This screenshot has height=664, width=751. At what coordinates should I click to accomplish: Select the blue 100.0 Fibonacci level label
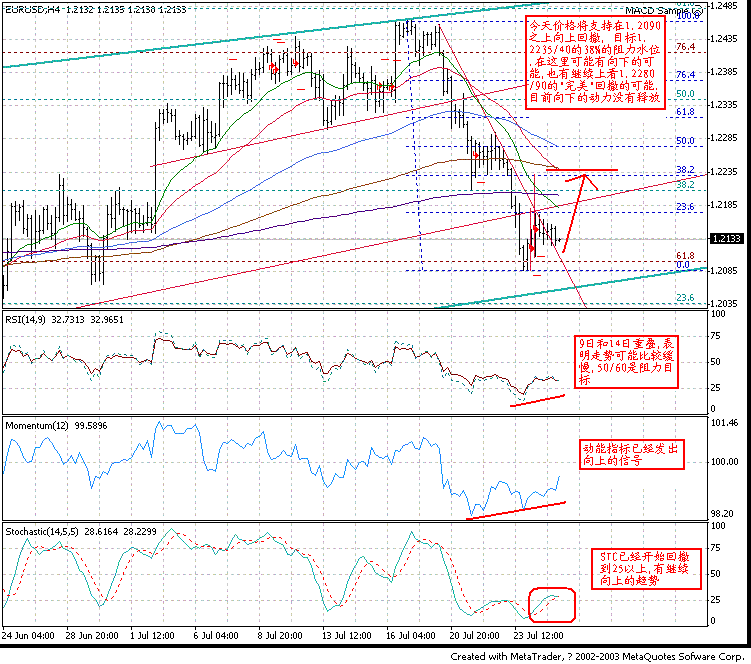click(688, 16)
